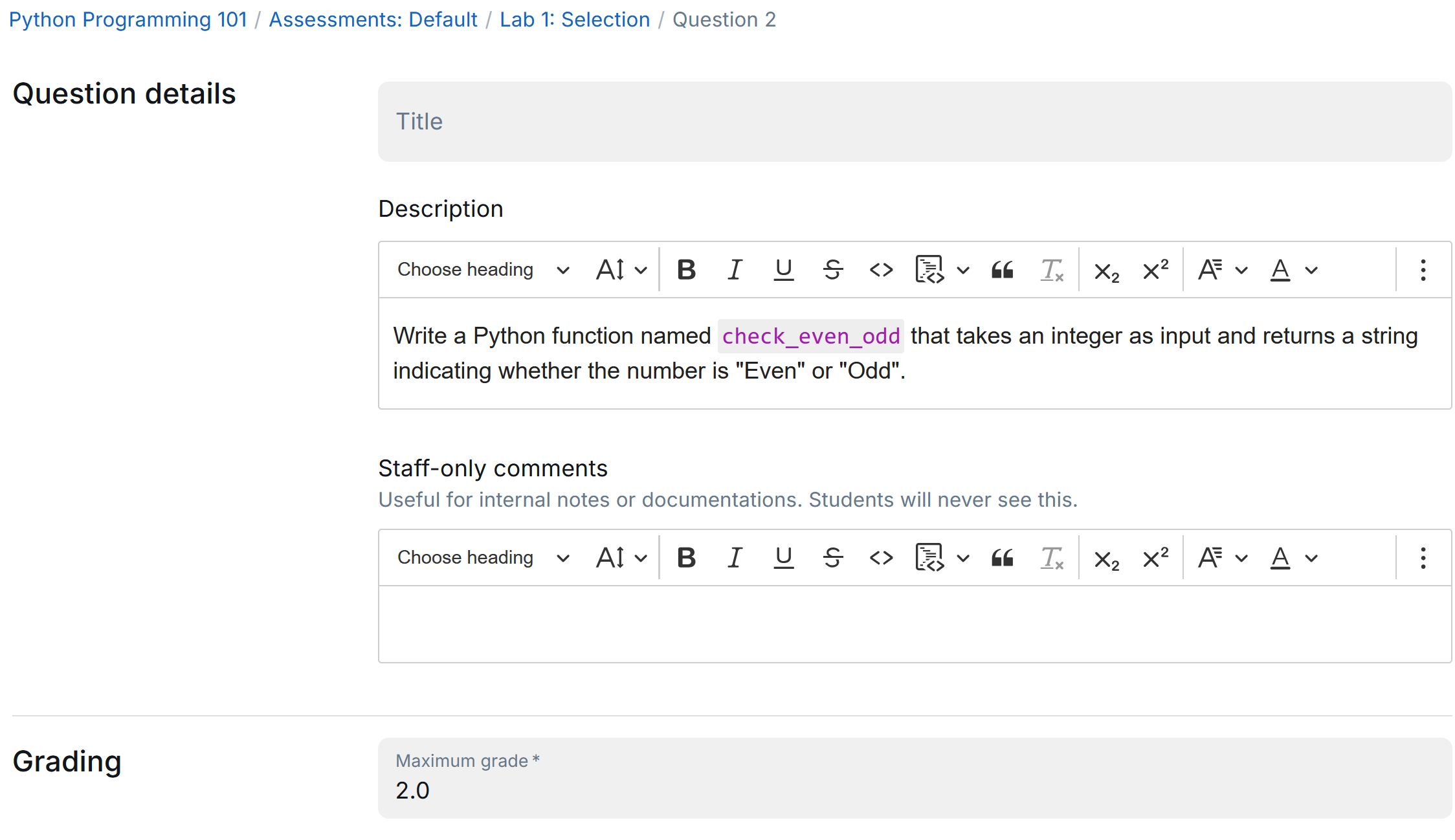Expand code block language arrow in Description editor
Image resolution: width=1455 pixels, height=840 pixels.
coord(963,270)
